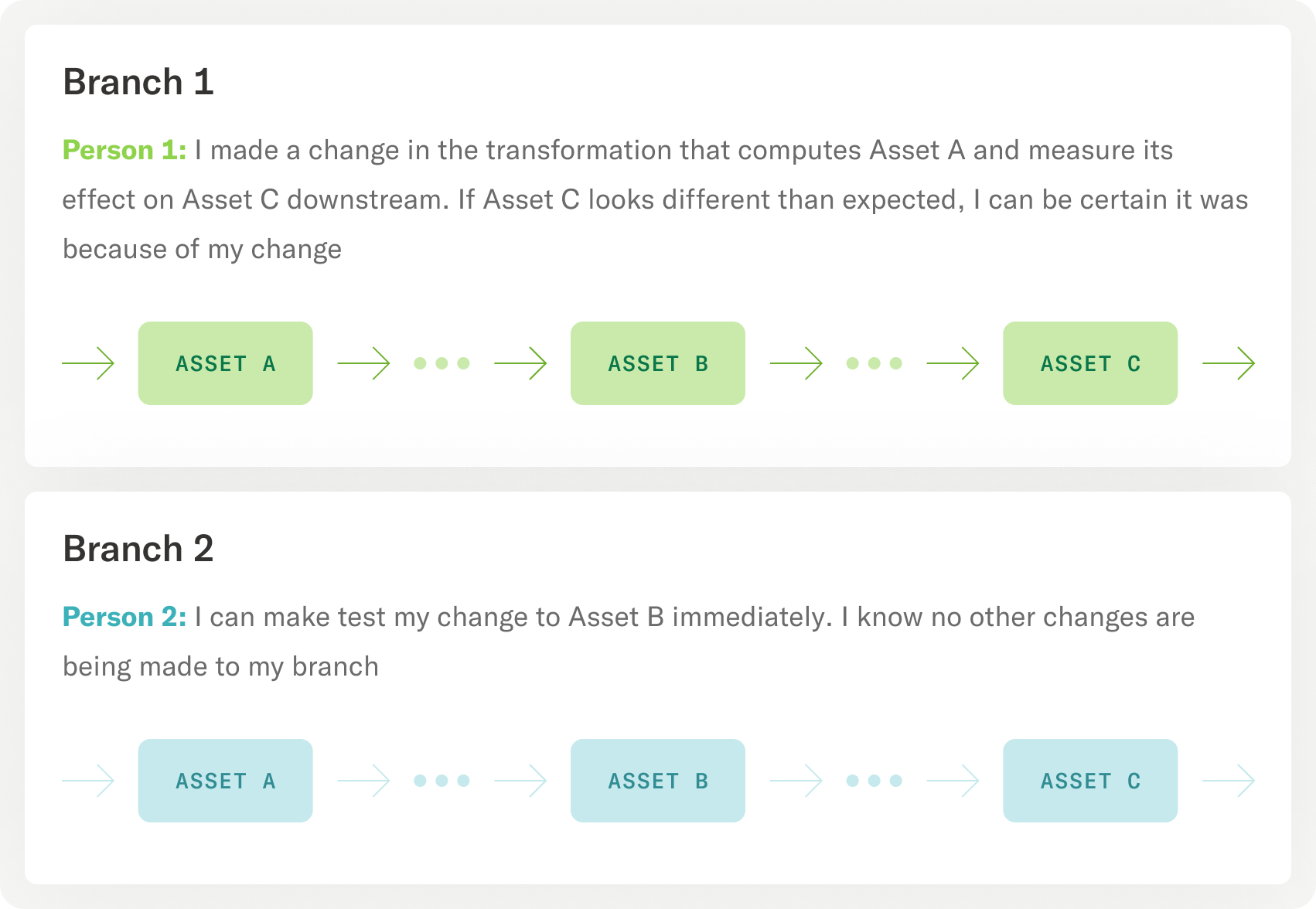Click the green arrow entering green Asset A
The width and height of the screenshot is (1316, 909).
(88, 363)
